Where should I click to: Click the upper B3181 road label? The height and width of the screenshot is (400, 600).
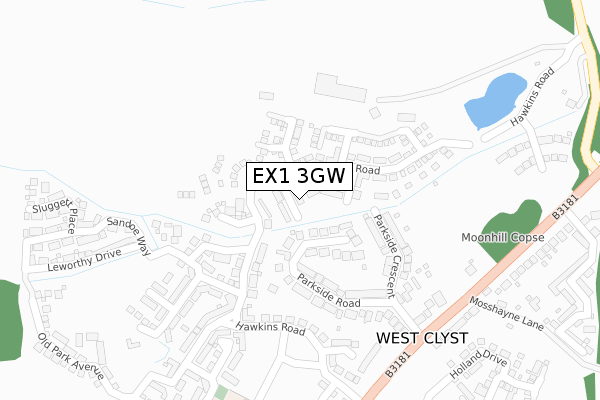[565, 207]
